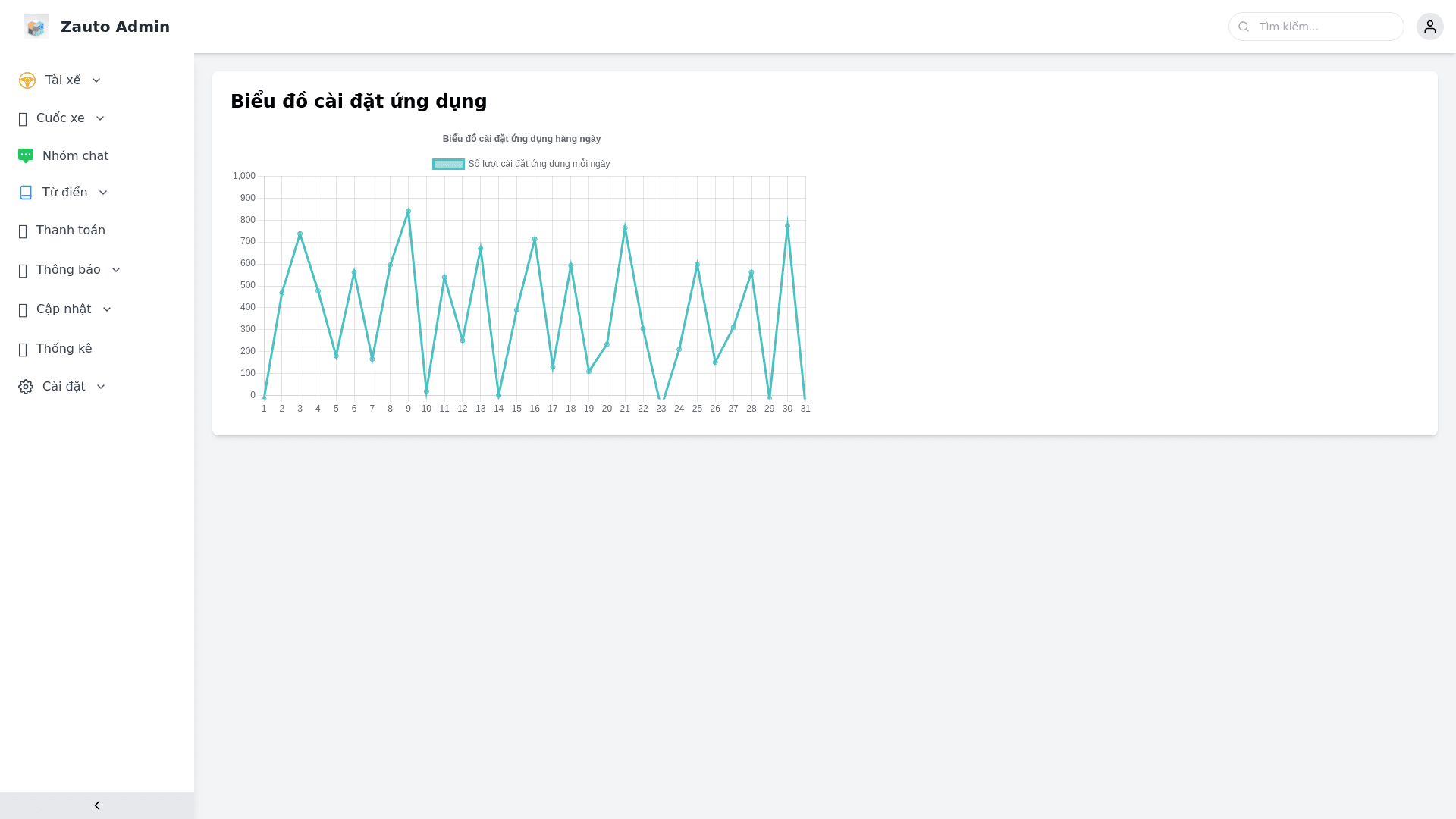Expand the Cập nhật chevron arrow
This screenshot has width=1456, height=819.
coord(107,309)
